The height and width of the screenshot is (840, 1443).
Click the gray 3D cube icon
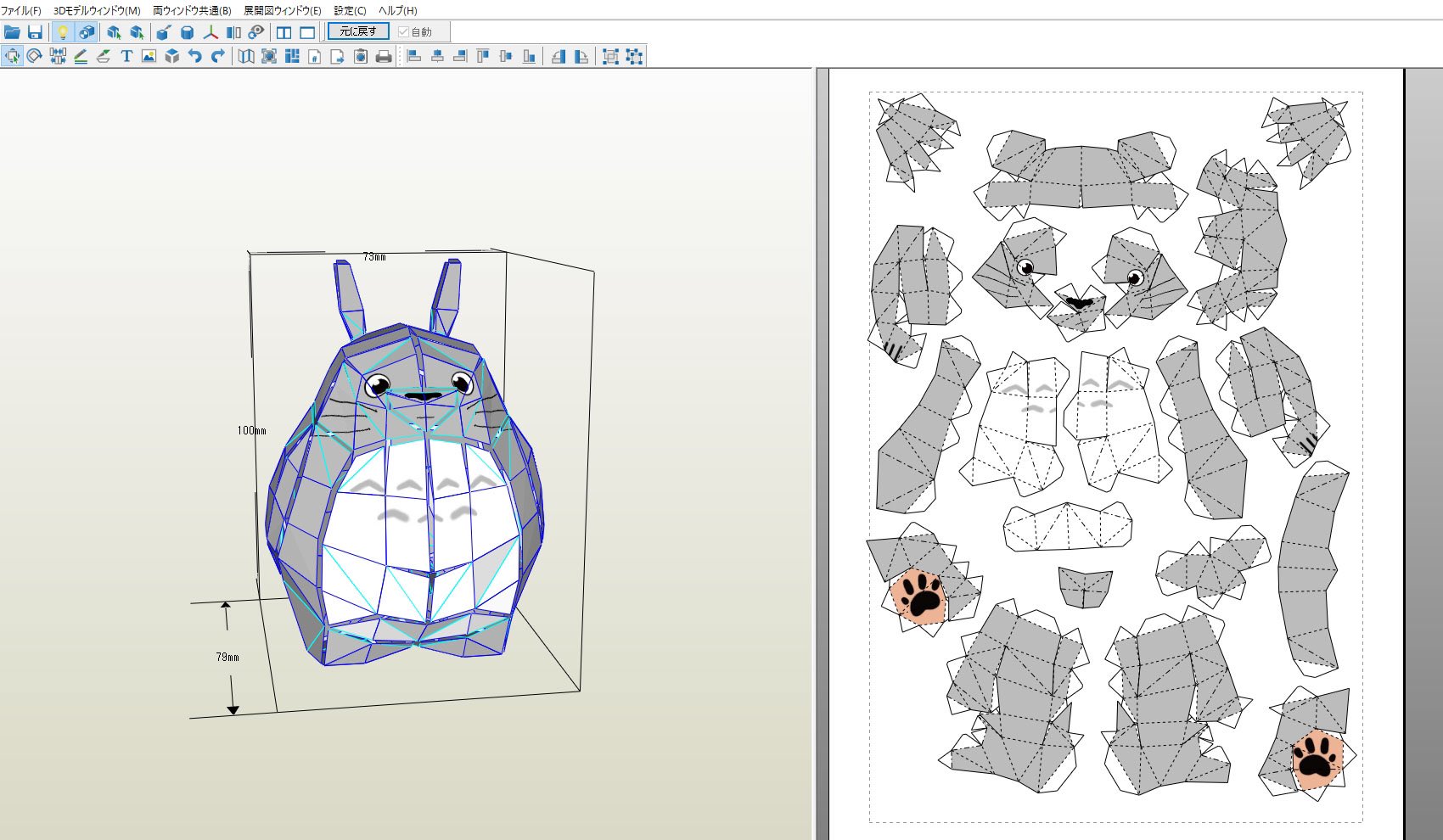click(172, 56)
